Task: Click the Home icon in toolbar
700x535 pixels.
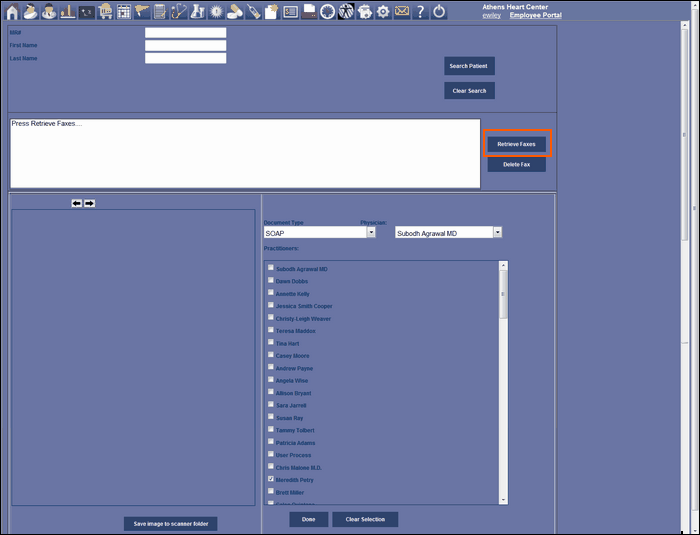Action: (x=12, y=12)
